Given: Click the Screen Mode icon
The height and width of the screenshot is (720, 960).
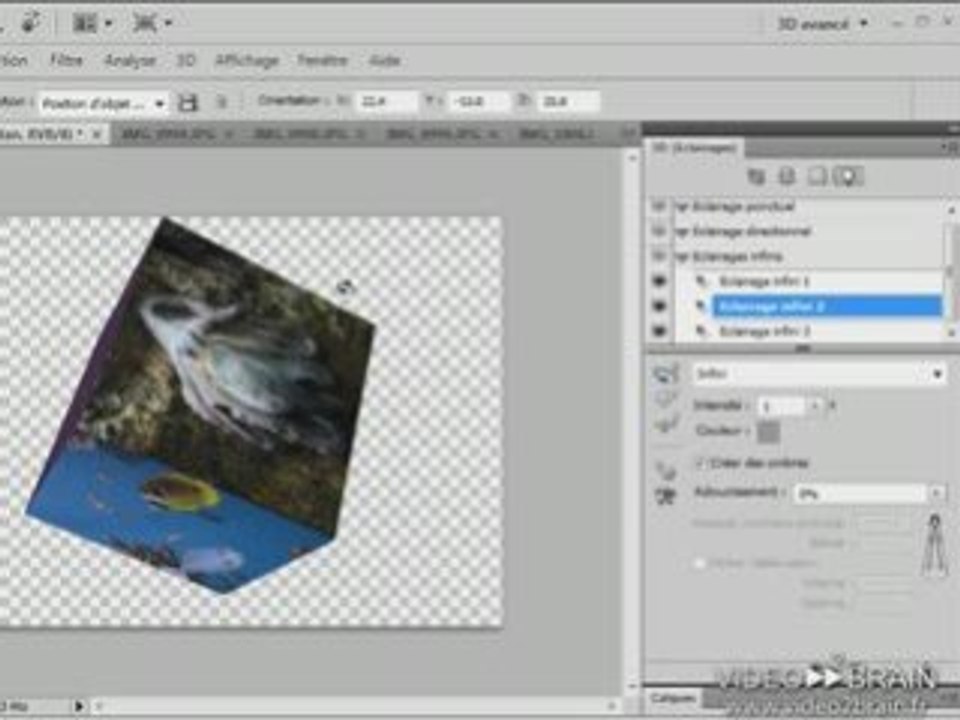Looking at the screenshot, I should (144, 23).
